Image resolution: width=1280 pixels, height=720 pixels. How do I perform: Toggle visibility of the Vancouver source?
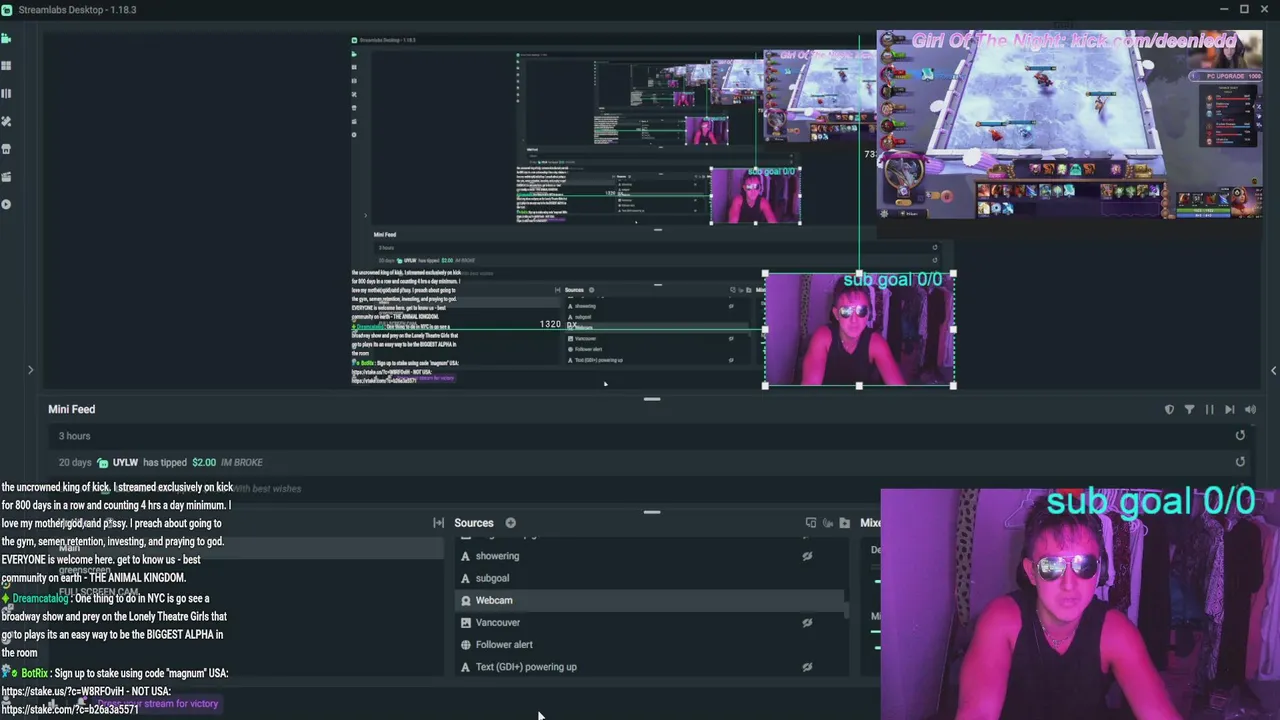pos(807,622)
